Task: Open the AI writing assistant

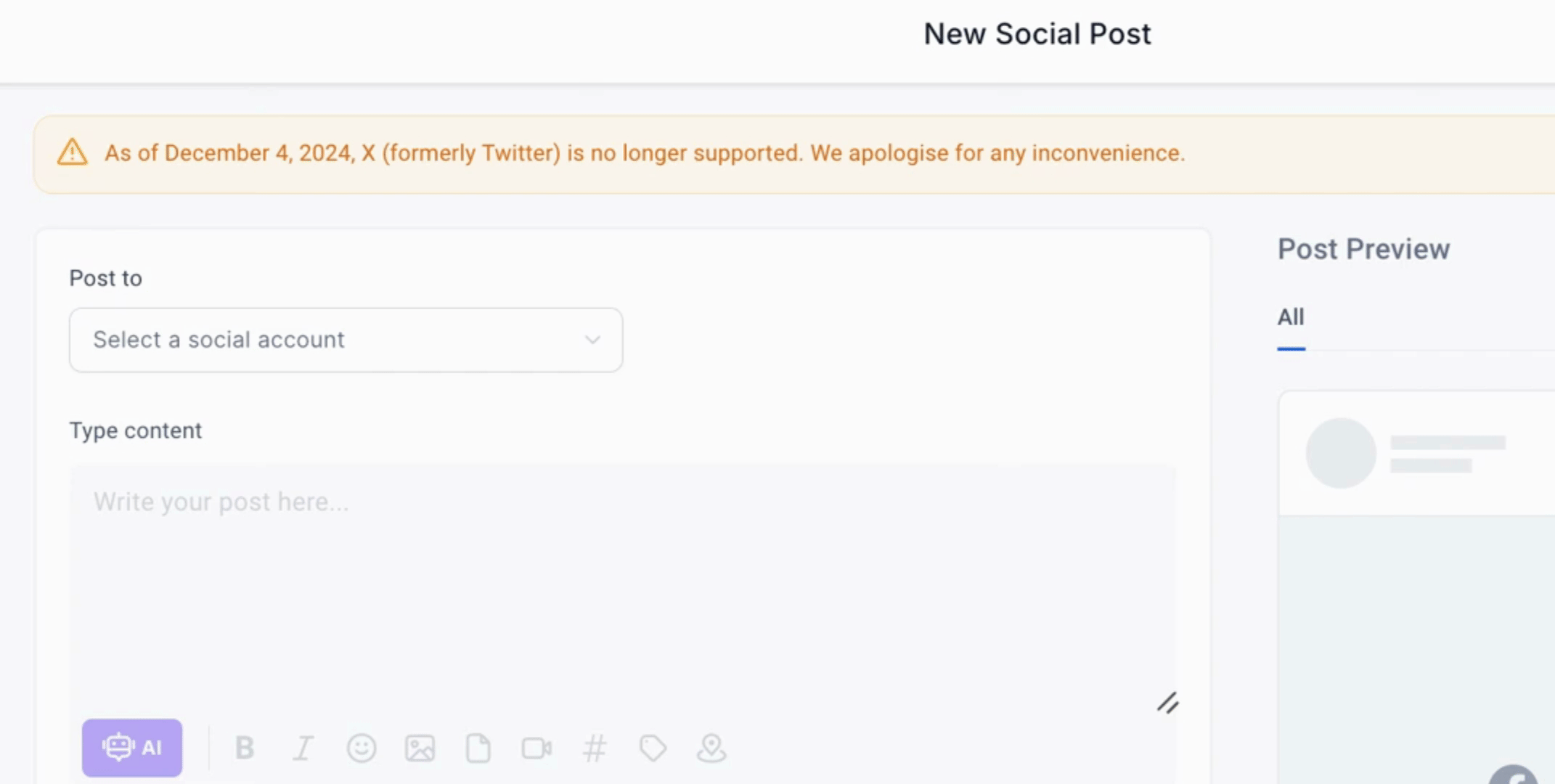Action: (x=132, y=747)
